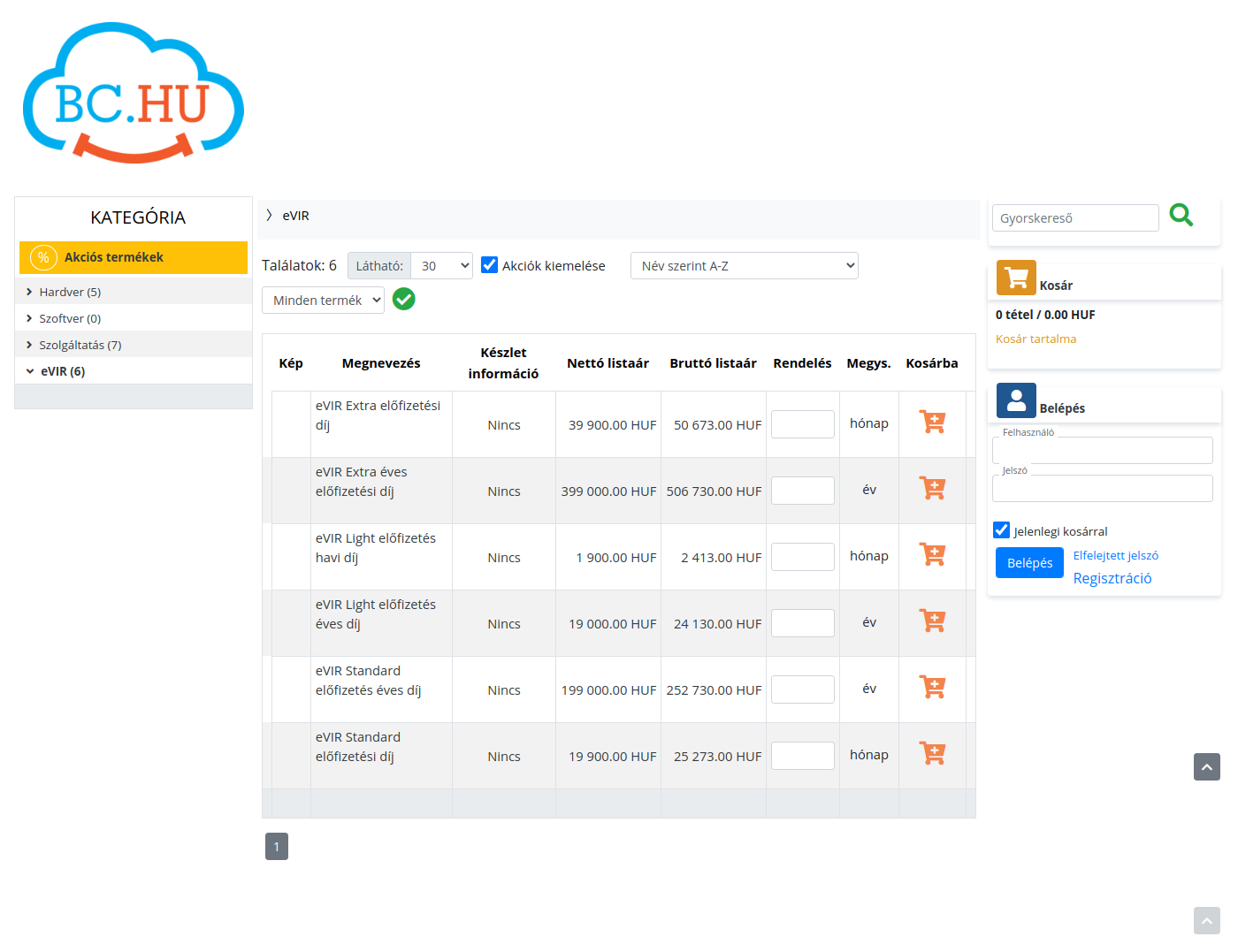Click the green checkmark filter apply icon

404,300
